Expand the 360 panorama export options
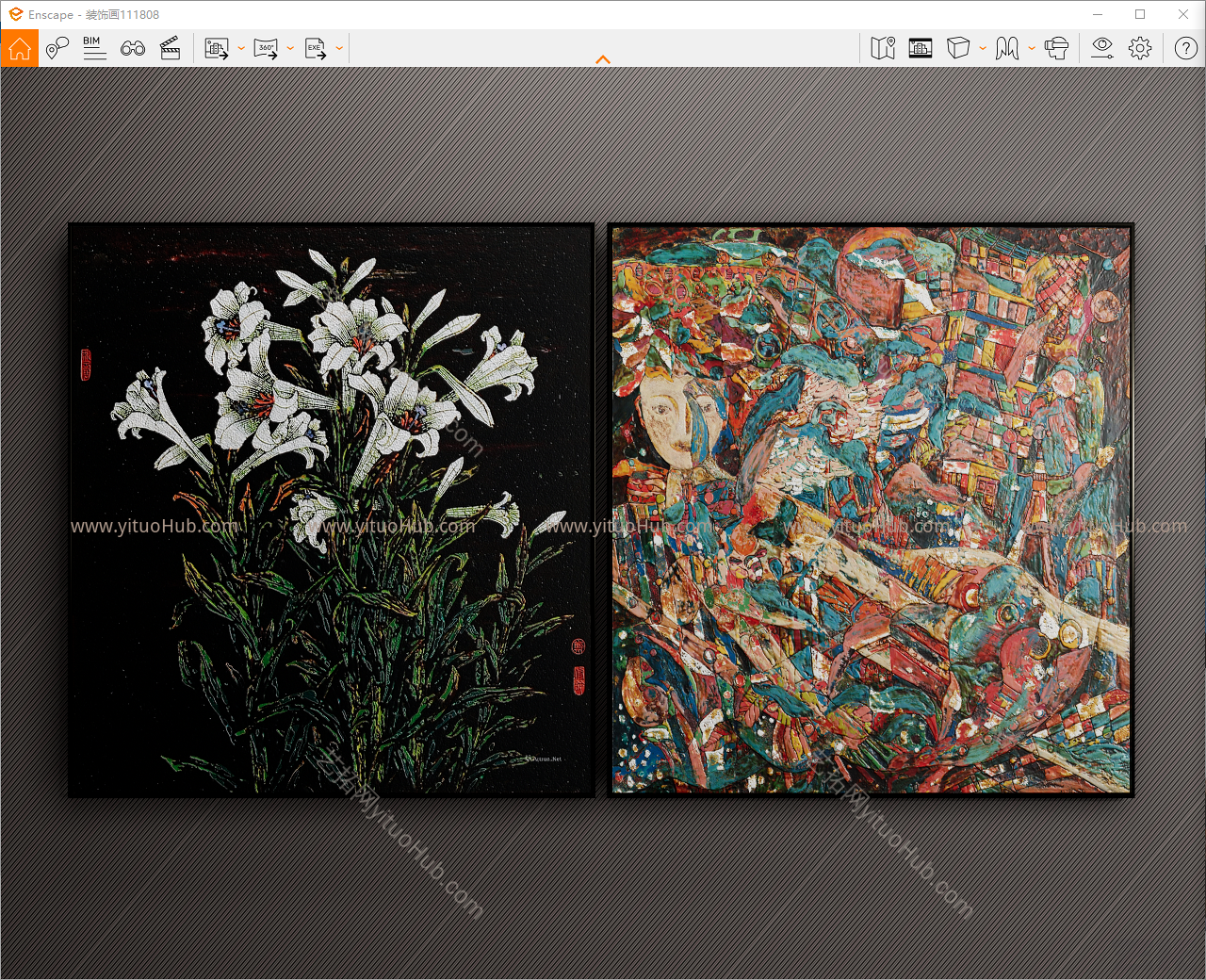The width and height of the screenshot is (1206, 980). pos(290,48)
